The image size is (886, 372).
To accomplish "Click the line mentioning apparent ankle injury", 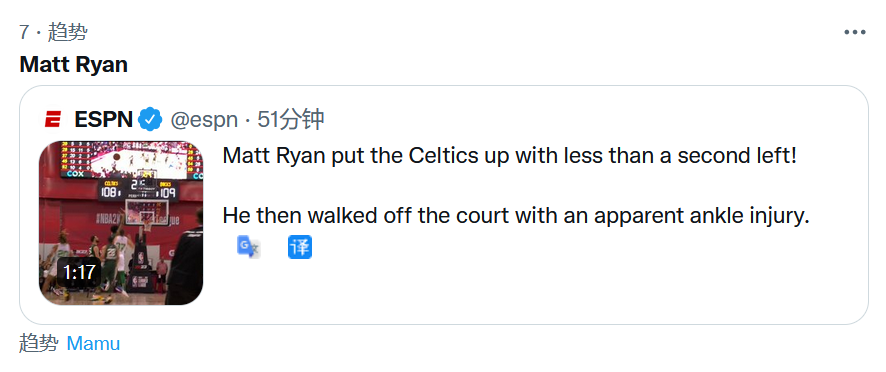I will pyautogui.click(x=516, y=215).
